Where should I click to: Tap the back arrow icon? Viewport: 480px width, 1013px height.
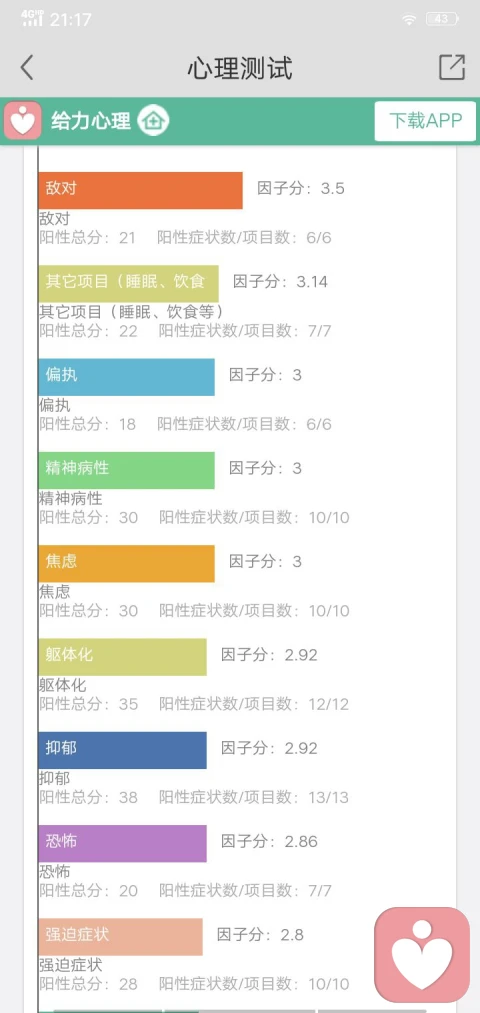pos(26,68)
